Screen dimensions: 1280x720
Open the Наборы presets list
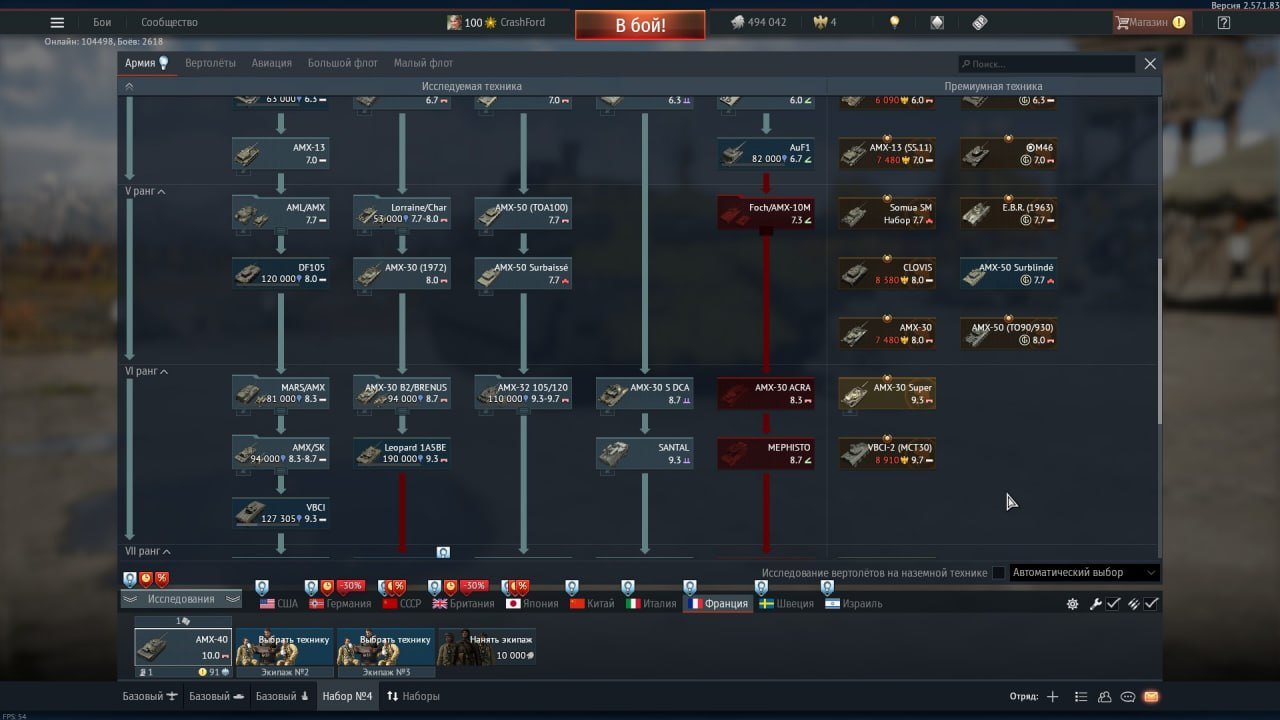pyautogui.click(x=413, y=696)
